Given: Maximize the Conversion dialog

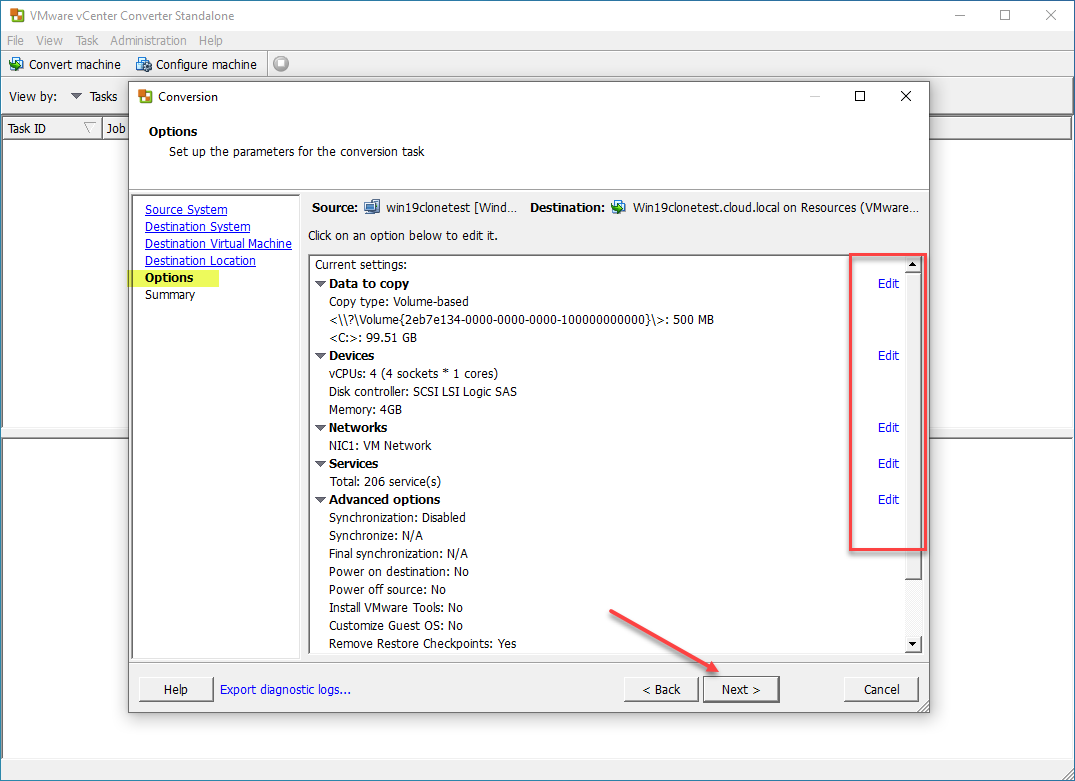Looking at the screenshot, I should [x=860, y=97].
